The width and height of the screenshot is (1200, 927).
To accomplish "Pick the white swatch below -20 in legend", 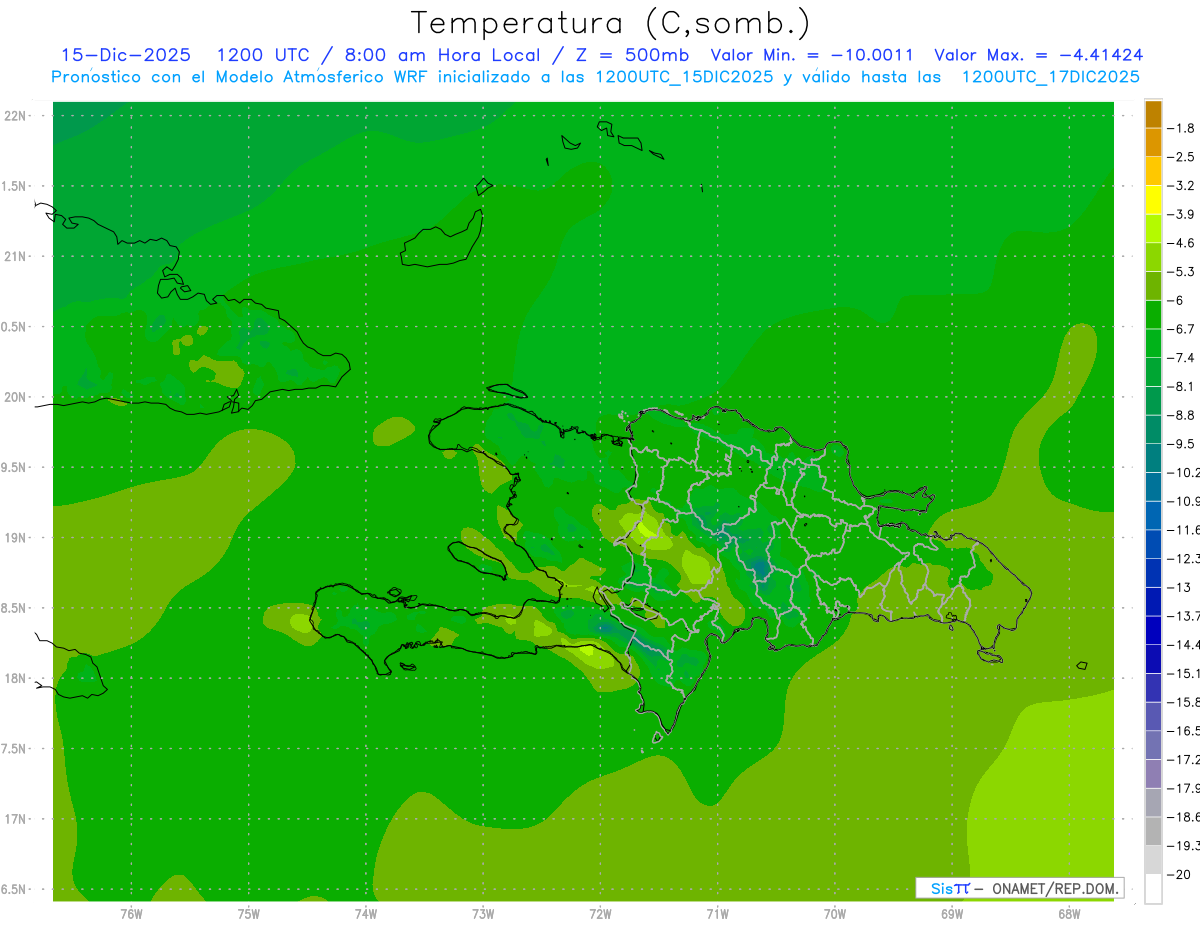I will click(x=1153, y=889).
